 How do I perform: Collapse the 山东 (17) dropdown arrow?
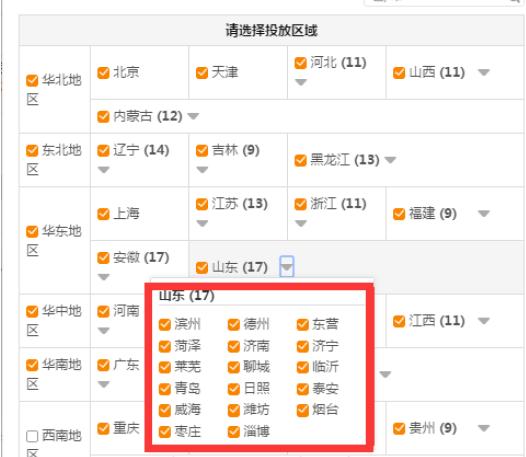[x=287, y=267]
